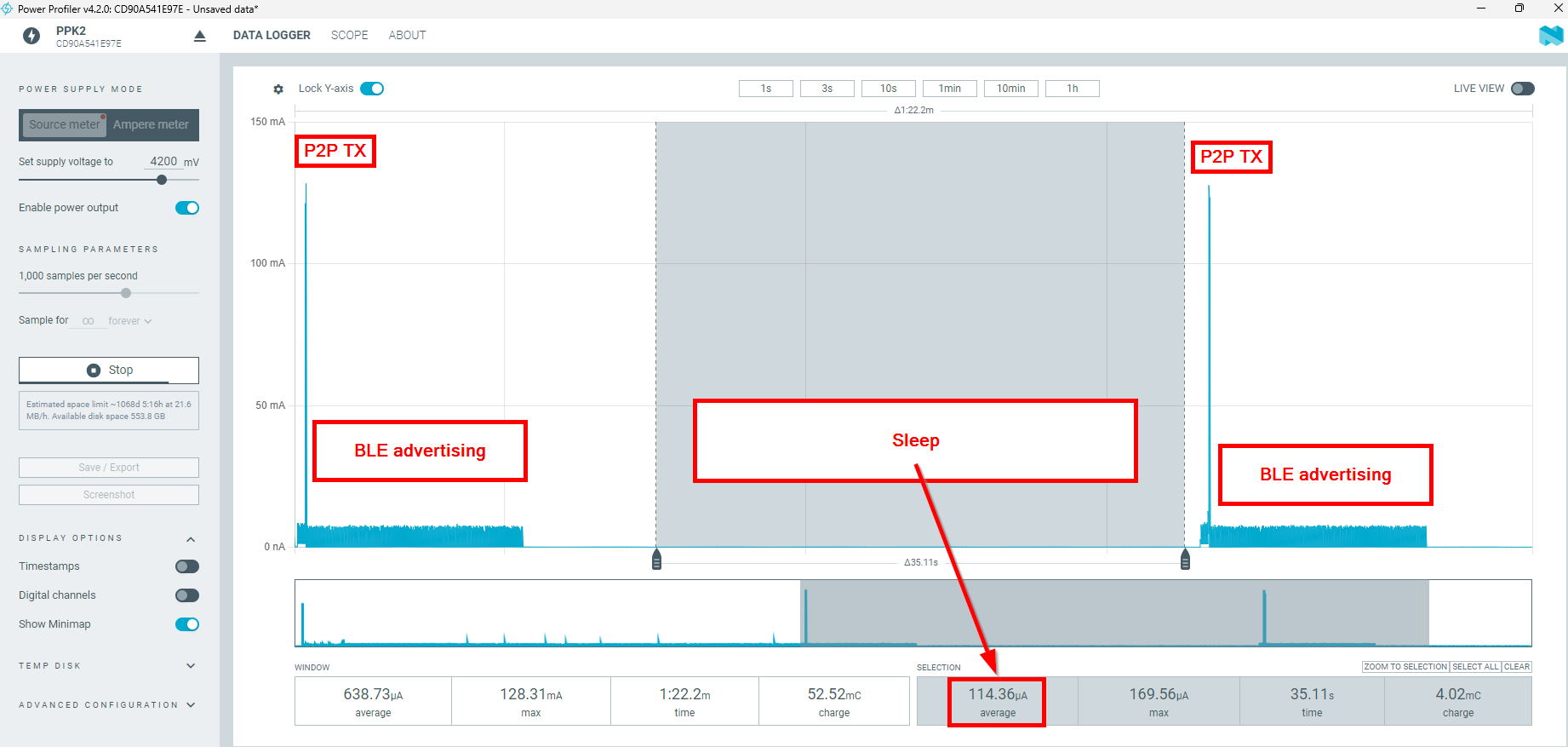1568x747 pixels.
Task: Toggle the Lock Y-axis switch
Action: point(372,89)
